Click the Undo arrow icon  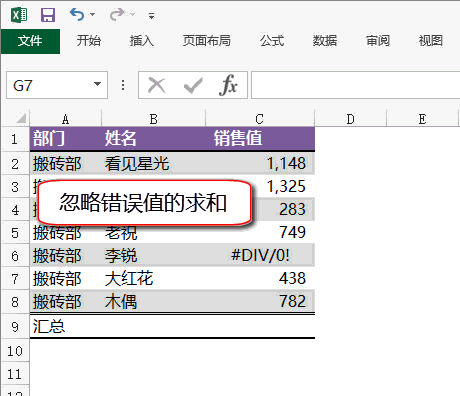coord(77,14)
